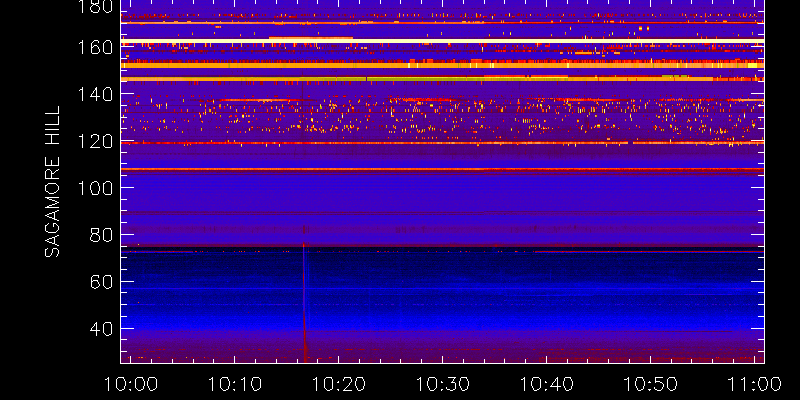Click the vertical red burst near 10:17
This screenshot has width=800, height=400.
(x=305, y=303)
